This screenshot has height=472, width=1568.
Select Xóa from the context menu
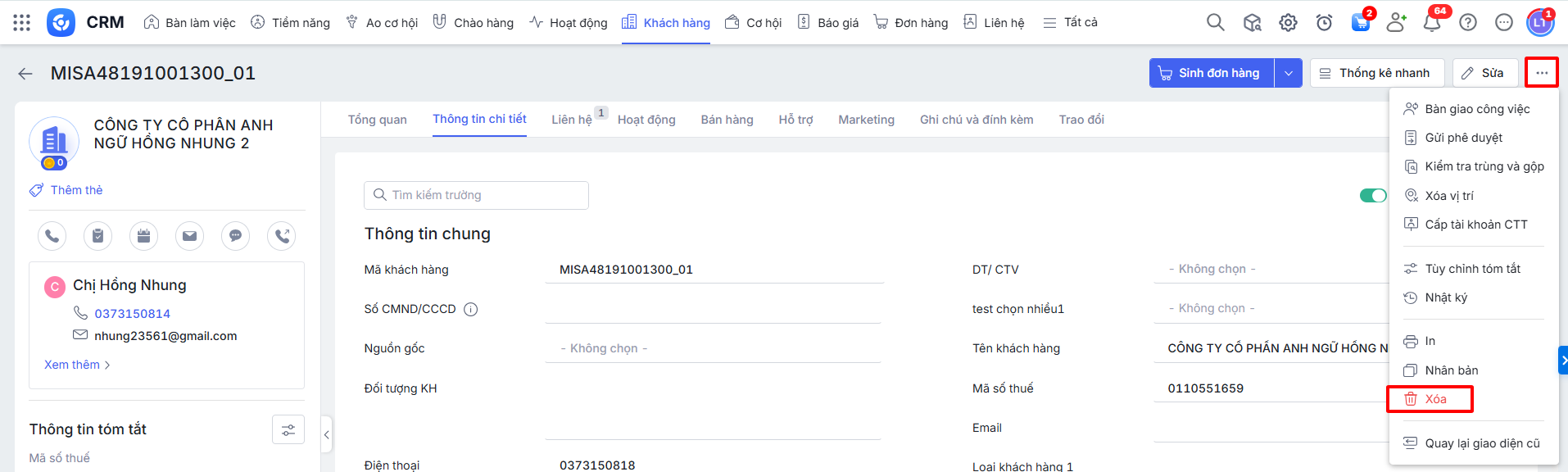click(x=1434, y=399)
